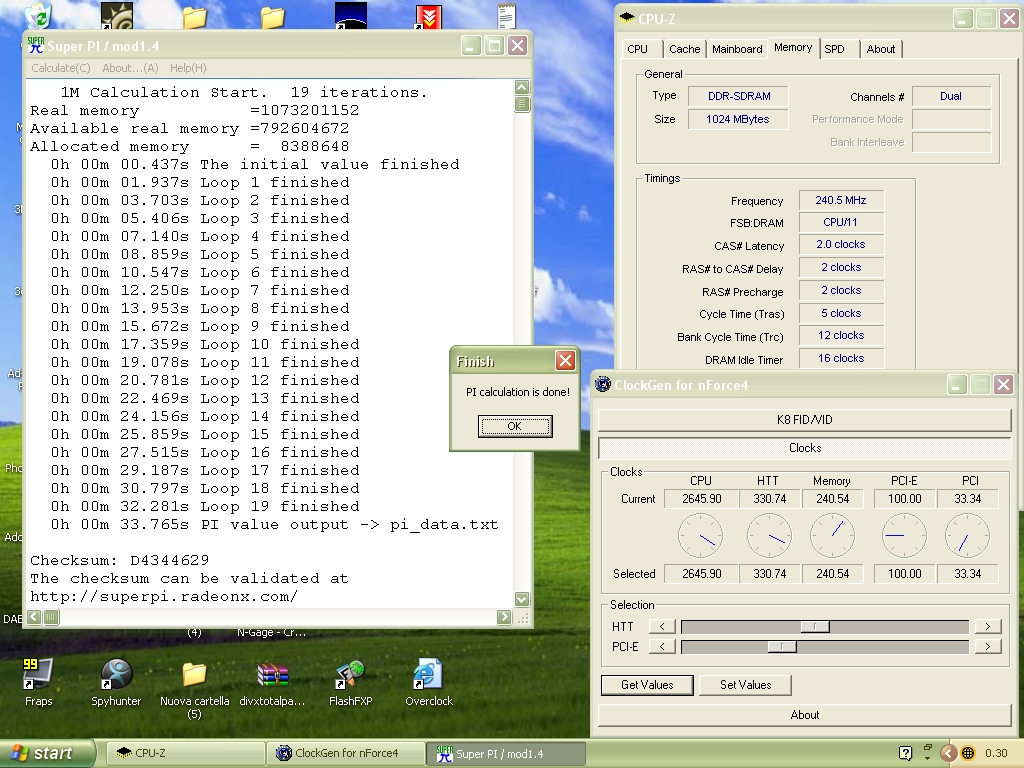Click the Dual channels field
This screenshot has height=768, width=1024.
951,96
